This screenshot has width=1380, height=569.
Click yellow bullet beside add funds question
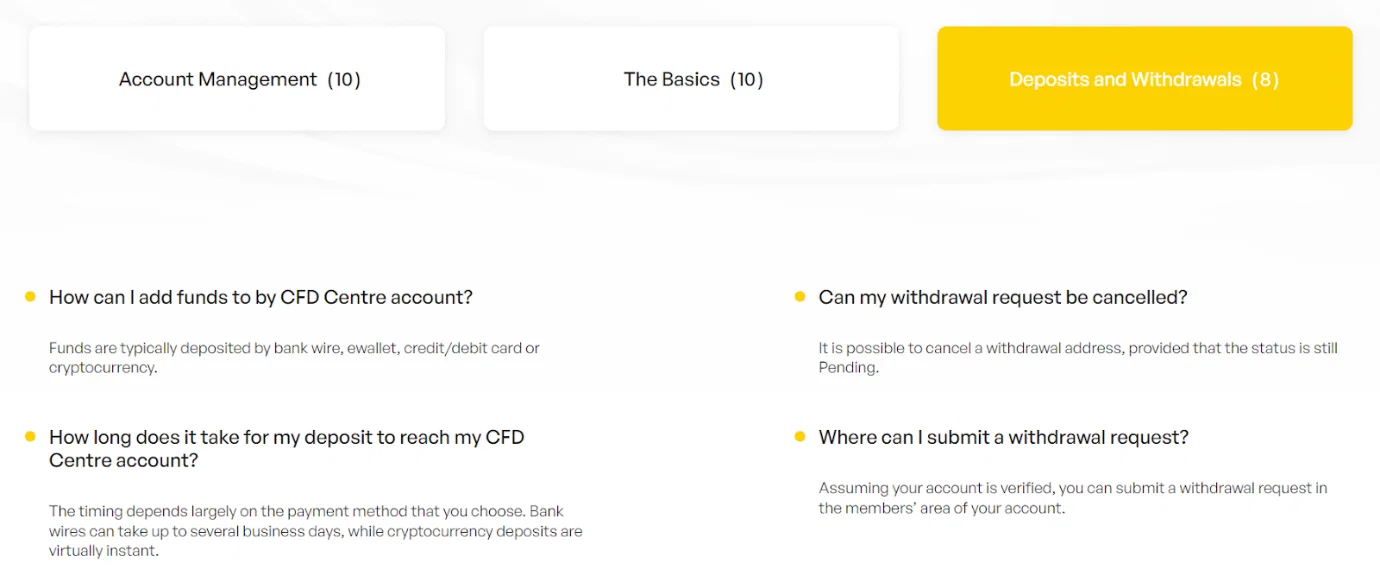point(30,297)
